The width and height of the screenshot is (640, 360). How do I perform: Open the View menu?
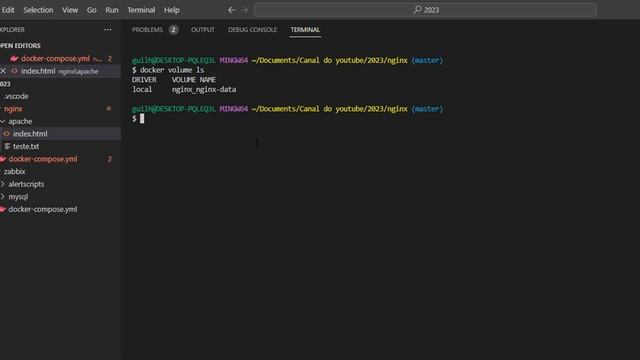point(70,10)
